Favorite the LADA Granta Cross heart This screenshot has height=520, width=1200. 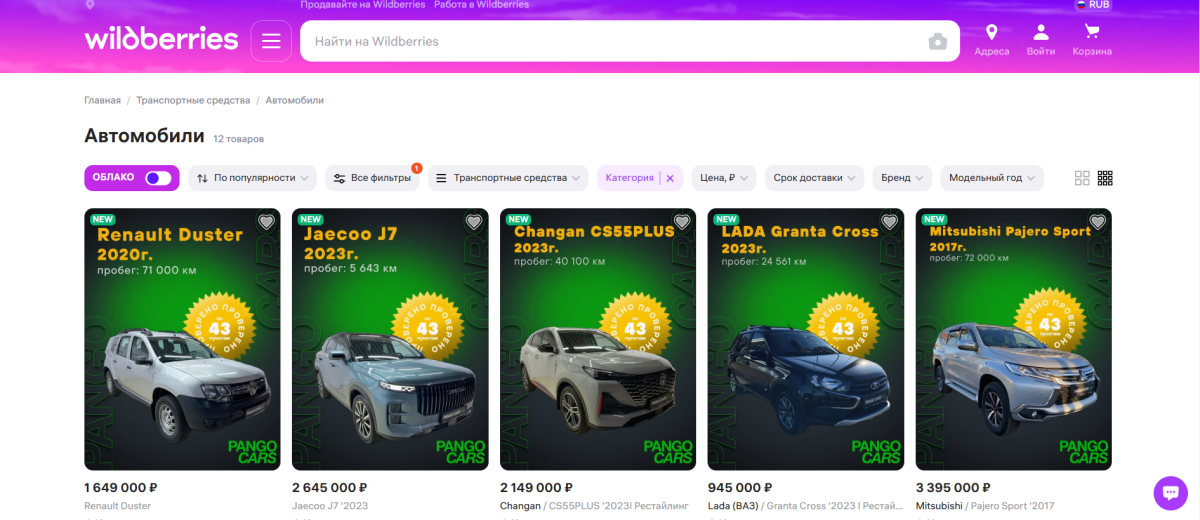pos(890,222)
